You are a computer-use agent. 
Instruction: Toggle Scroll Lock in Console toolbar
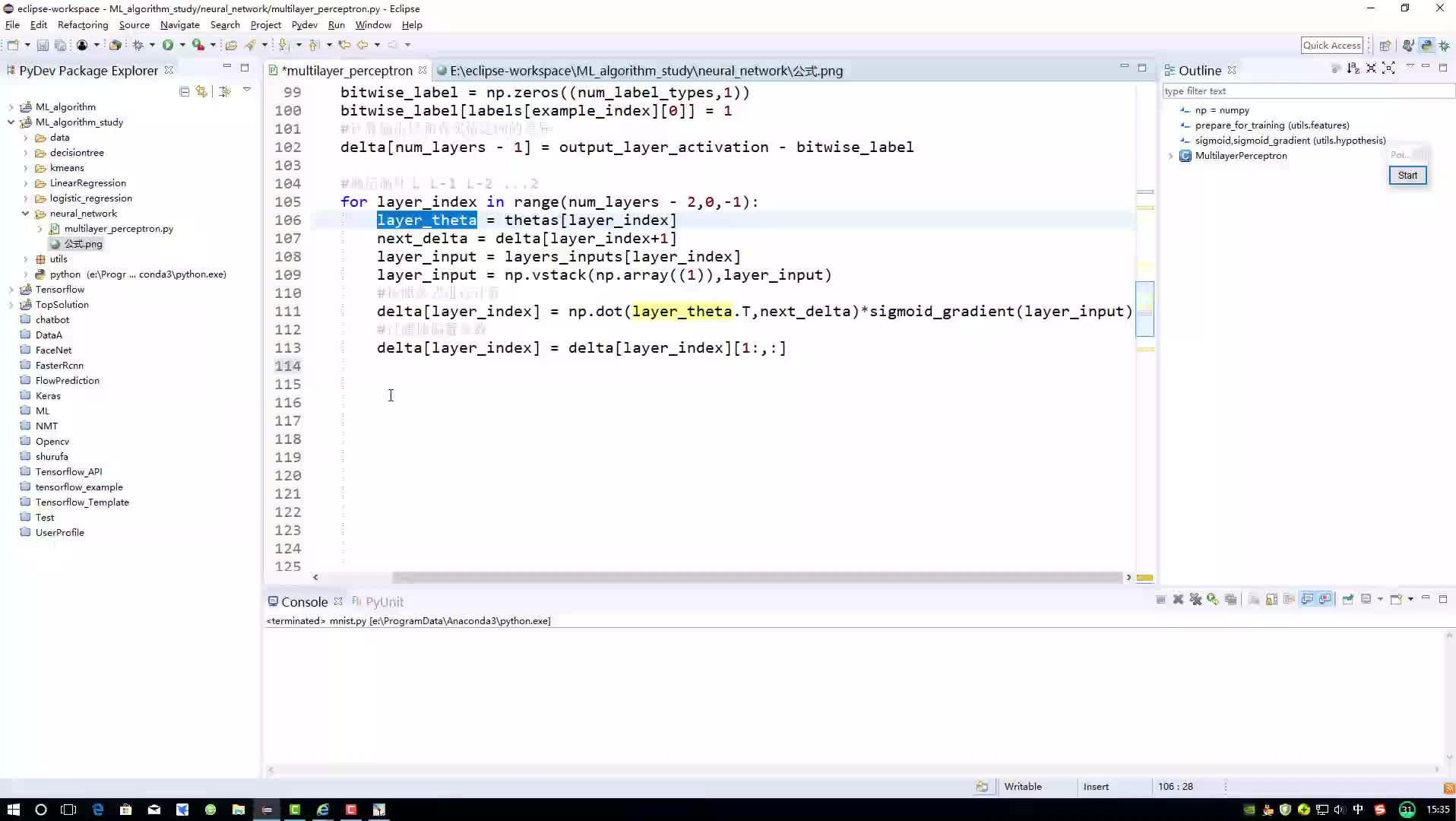[x=1271, y=600]
